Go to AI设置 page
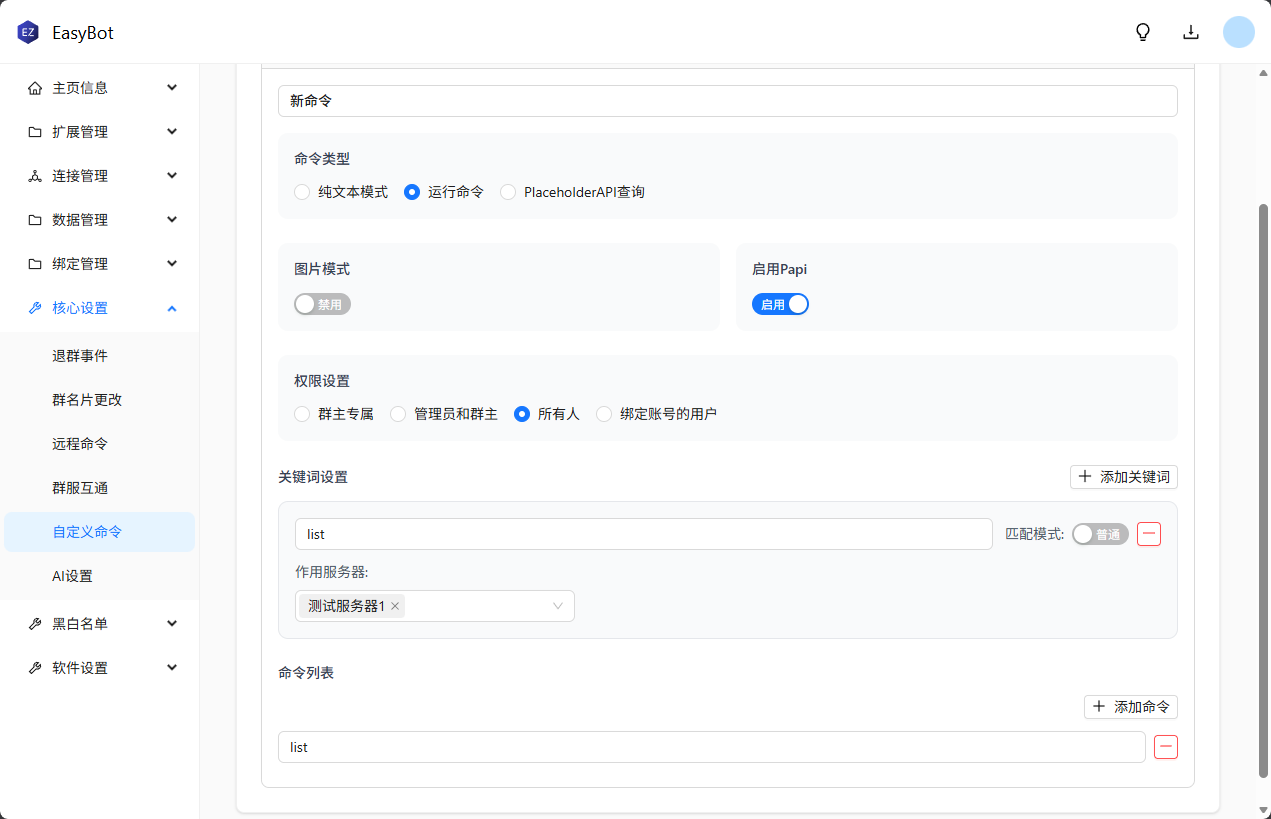 pyautogui.click(x=72, y=576)
